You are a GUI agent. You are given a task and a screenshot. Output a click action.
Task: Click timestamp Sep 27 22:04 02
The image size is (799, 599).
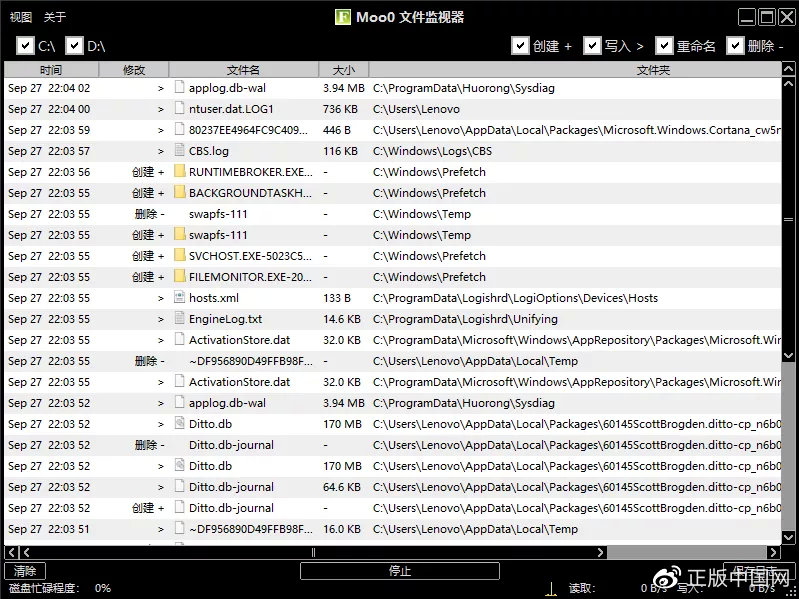(49, 88)
